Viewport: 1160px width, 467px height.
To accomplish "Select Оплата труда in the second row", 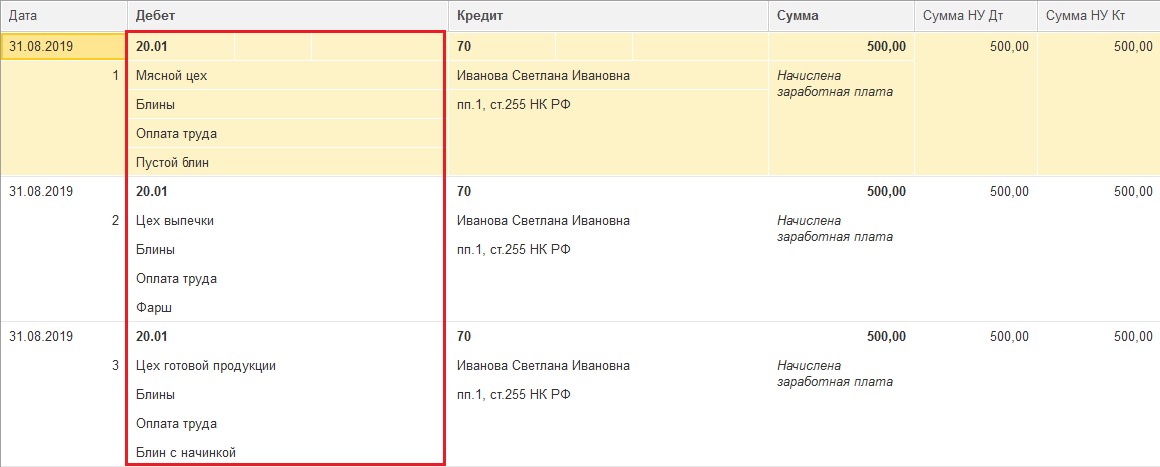I will pyautogui.click(x=176, y=279).
